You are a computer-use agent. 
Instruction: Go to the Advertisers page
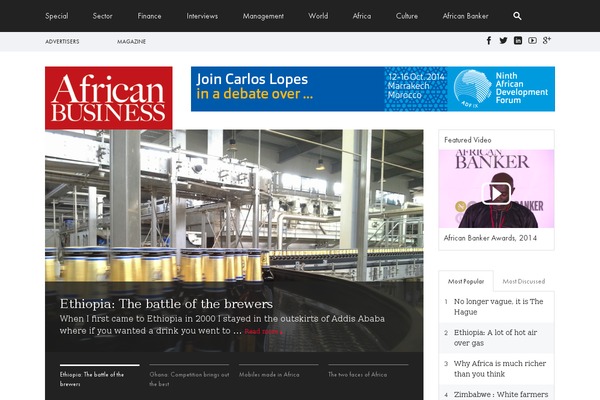point(62,41)
